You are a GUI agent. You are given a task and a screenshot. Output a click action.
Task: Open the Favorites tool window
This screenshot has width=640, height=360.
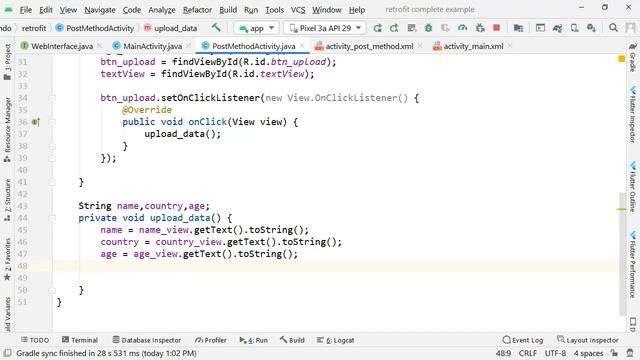(x=7, y=260)
